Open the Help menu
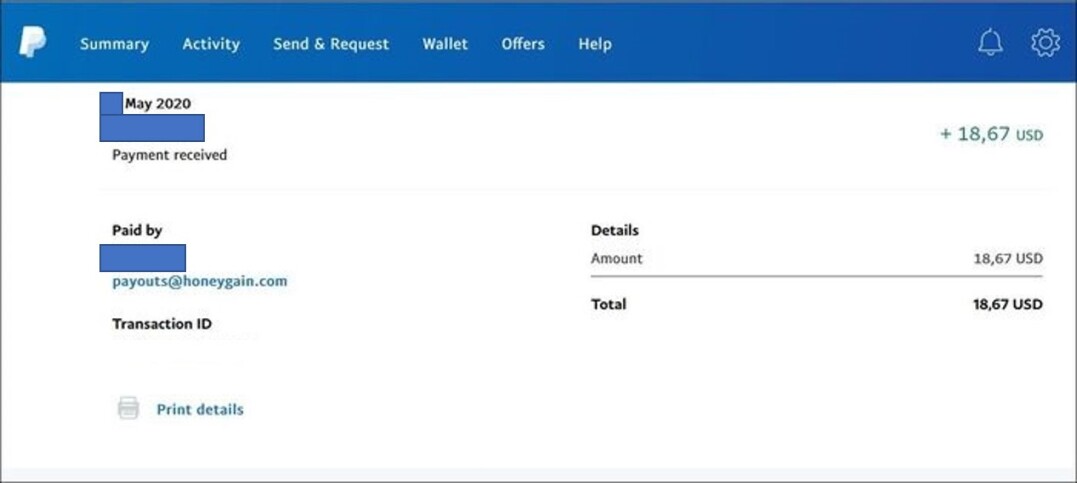The width and height of the screenshot is (1077, 483). (595, 44)
